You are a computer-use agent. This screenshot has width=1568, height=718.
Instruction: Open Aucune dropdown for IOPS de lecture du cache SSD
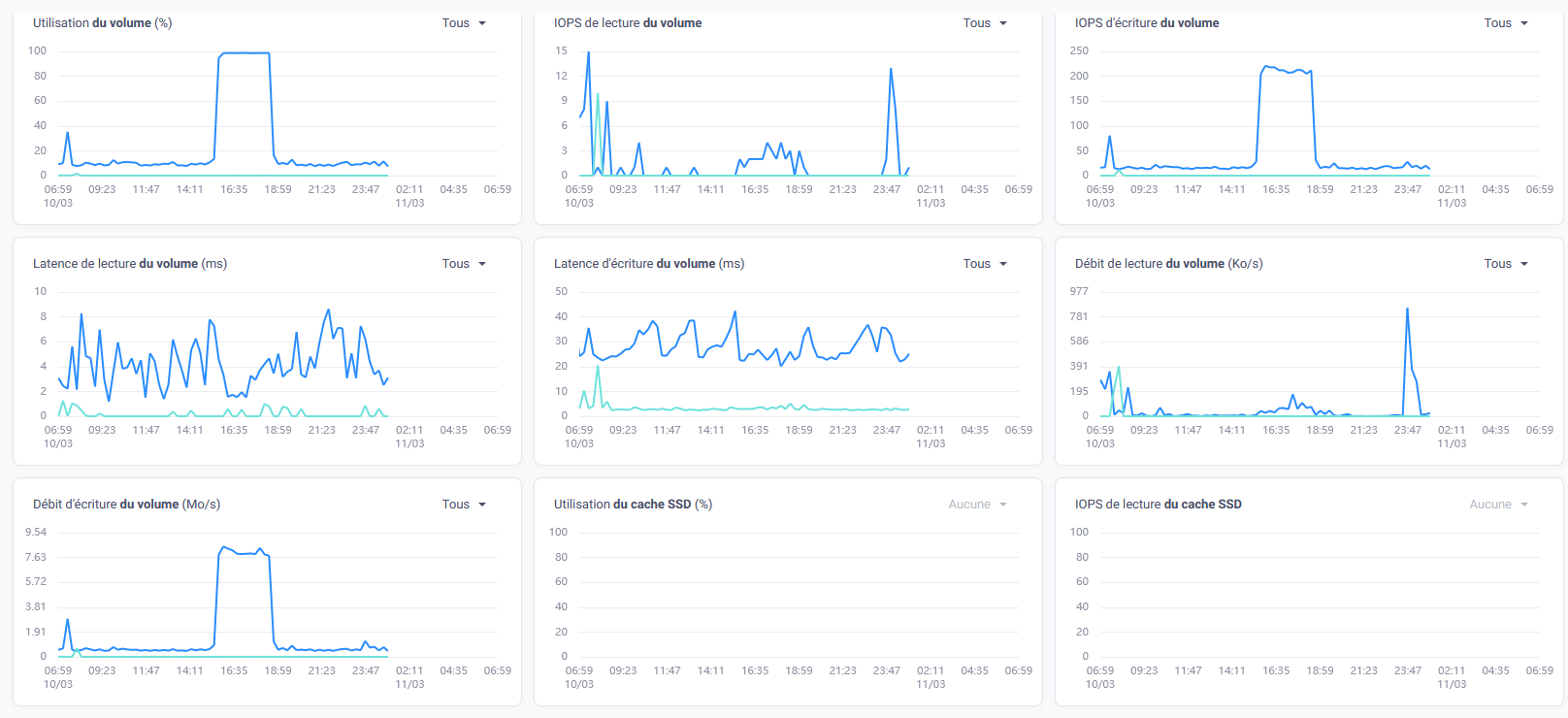(1498, 505)
